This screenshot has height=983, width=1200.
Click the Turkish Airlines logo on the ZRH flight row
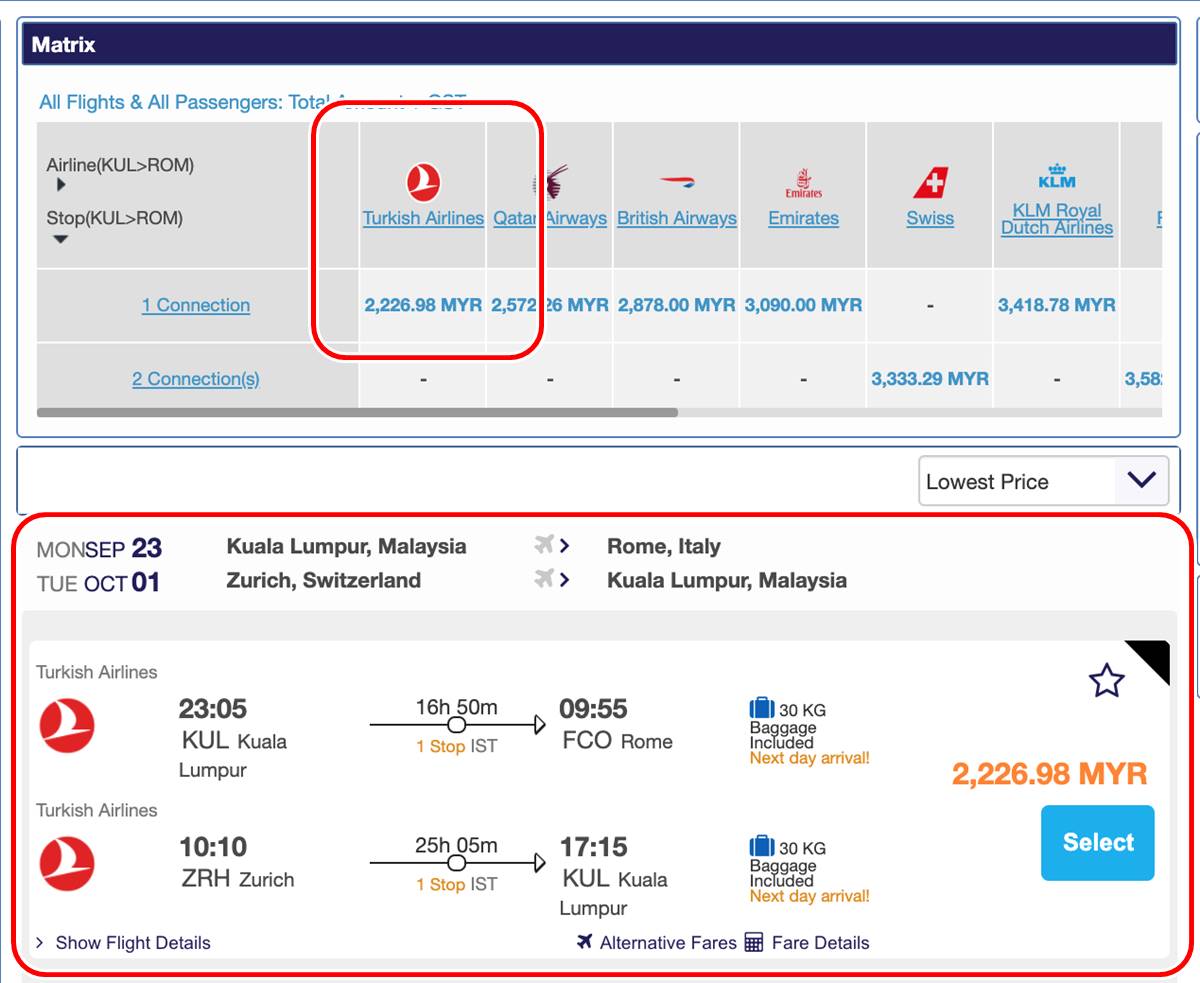67,864
